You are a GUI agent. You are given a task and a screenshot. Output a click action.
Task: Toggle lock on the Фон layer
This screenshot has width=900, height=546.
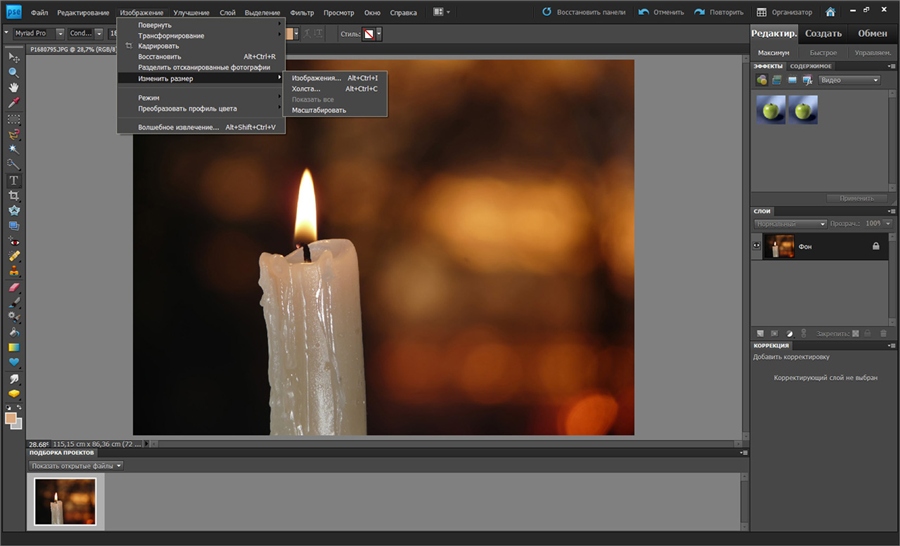(876, 246)
